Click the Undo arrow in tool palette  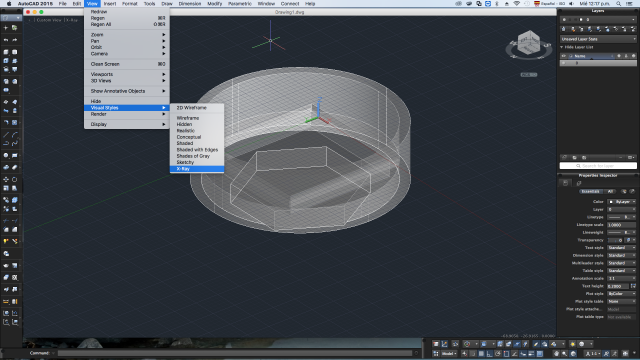6,40
